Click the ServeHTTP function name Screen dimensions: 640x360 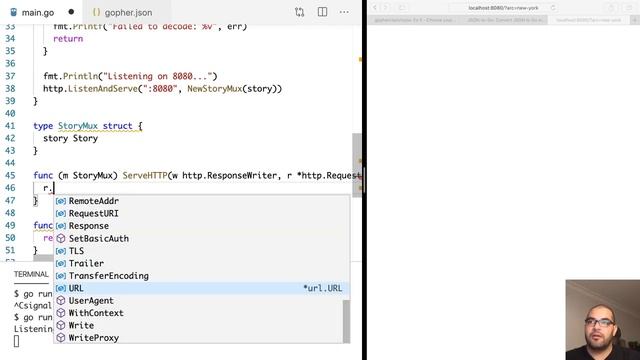[145, 176]
